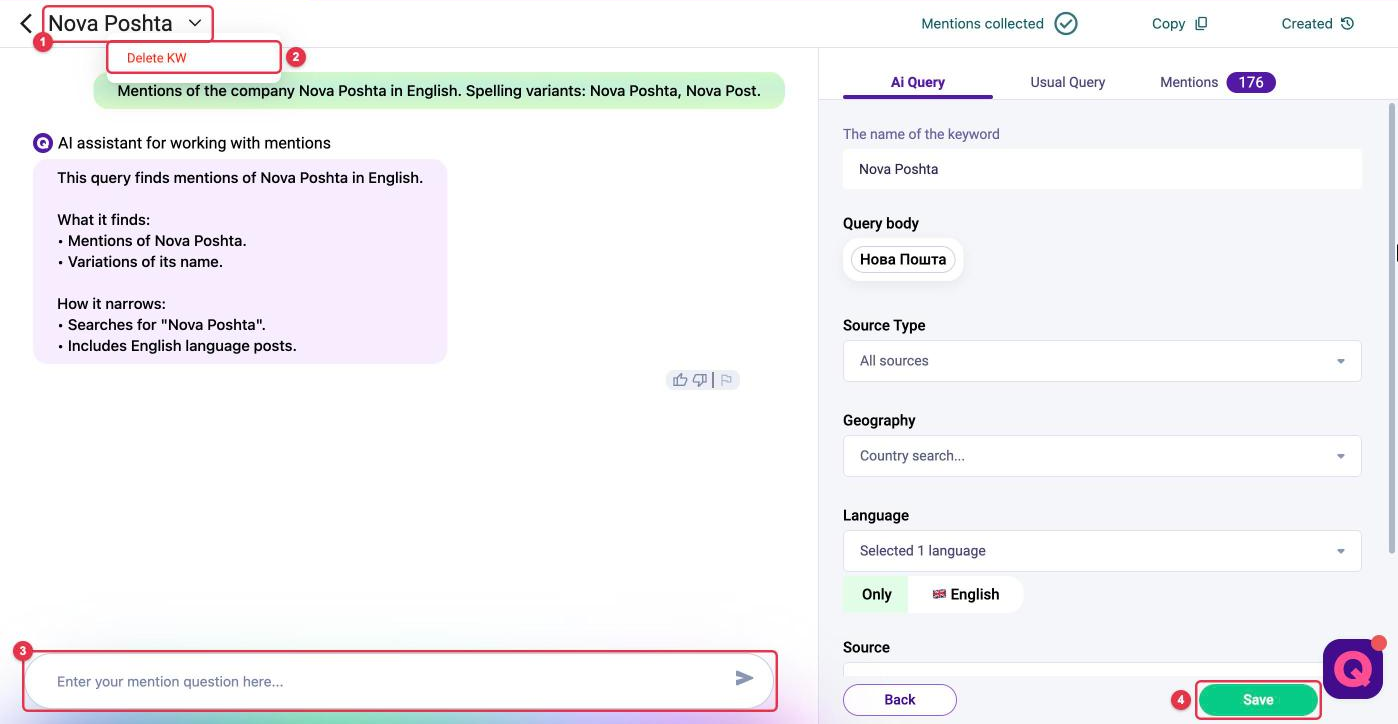Give thumbs down to the AI response
Image resolution: width=1398 pixels, height=724 pixels.
[x=700, y=380]
